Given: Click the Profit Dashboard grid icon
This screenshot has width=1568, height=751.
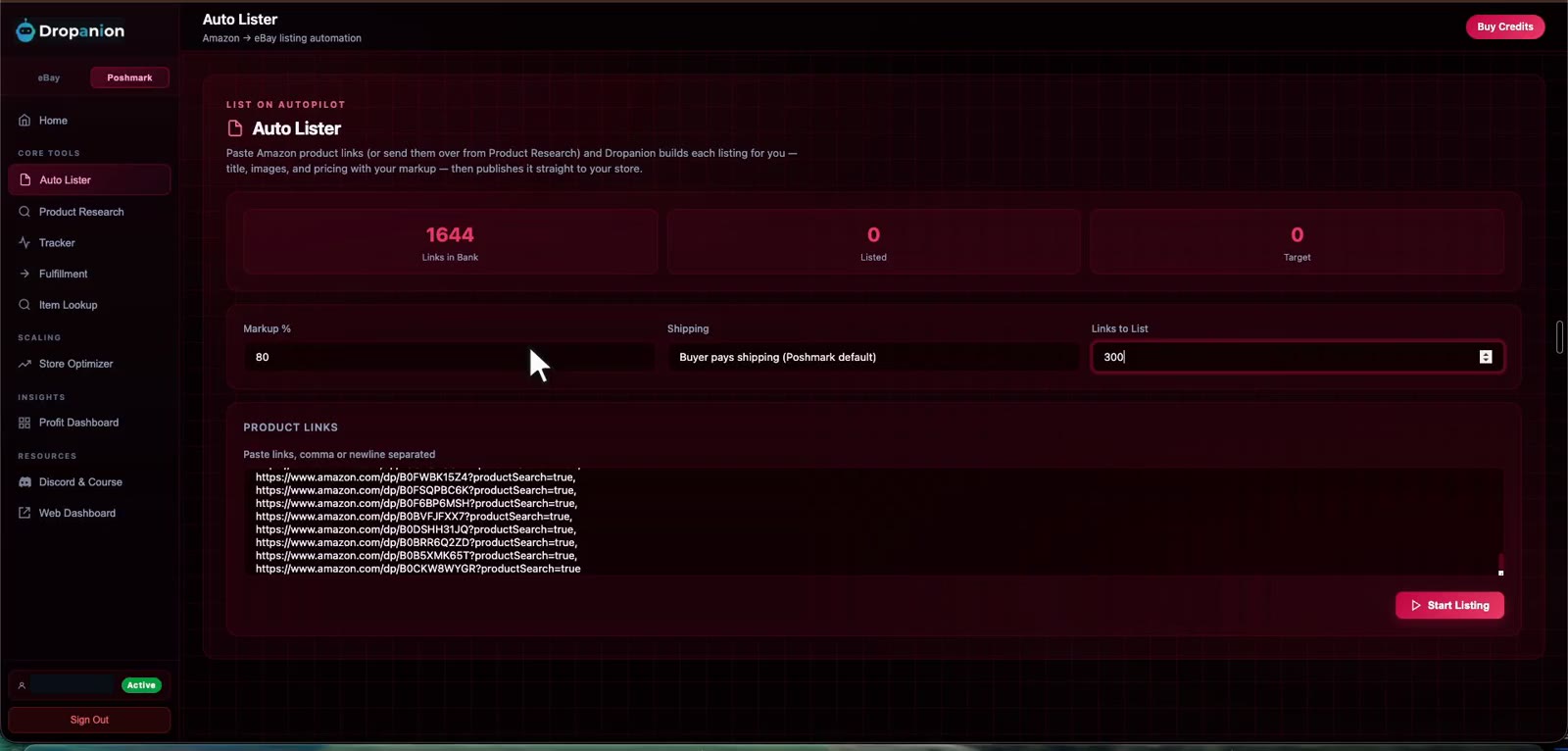Looking at the screenshot, I should pyautogui.click(x=24, y=423).
